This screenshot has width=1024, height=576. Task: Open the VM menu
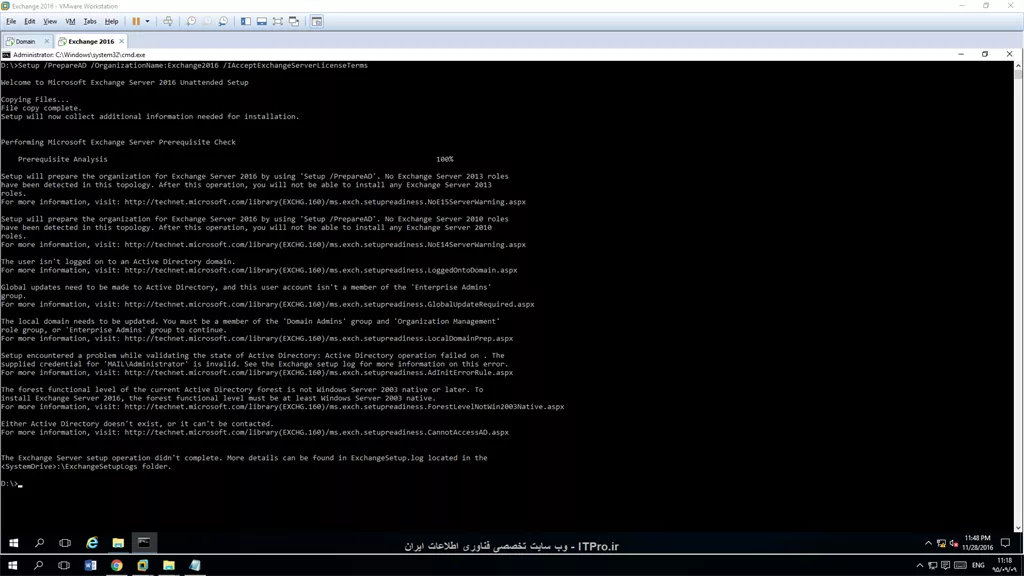[x=70, y=22]
